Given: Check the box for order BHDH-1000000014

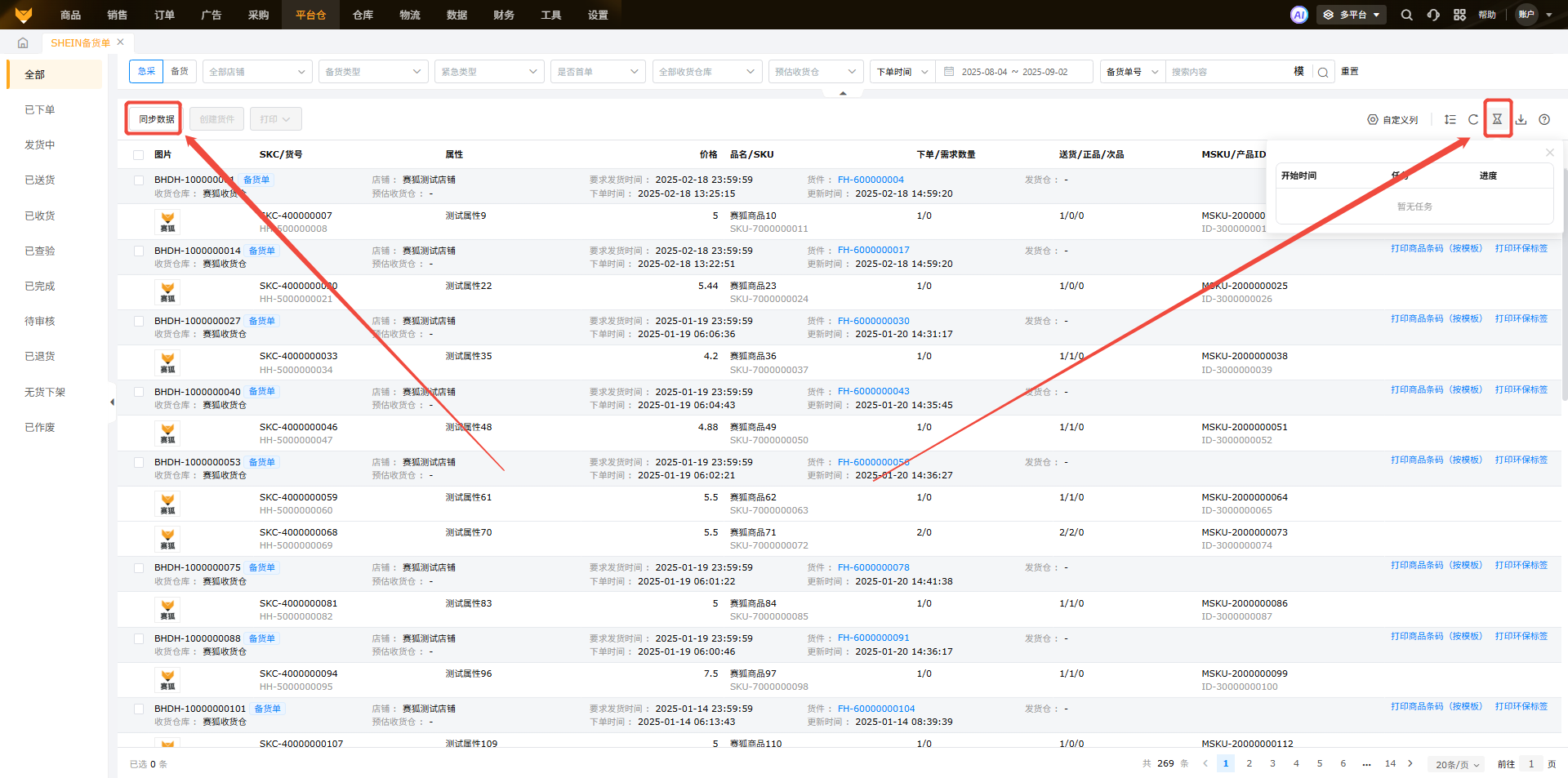Looking at the screenshot, I should (138, 251).
